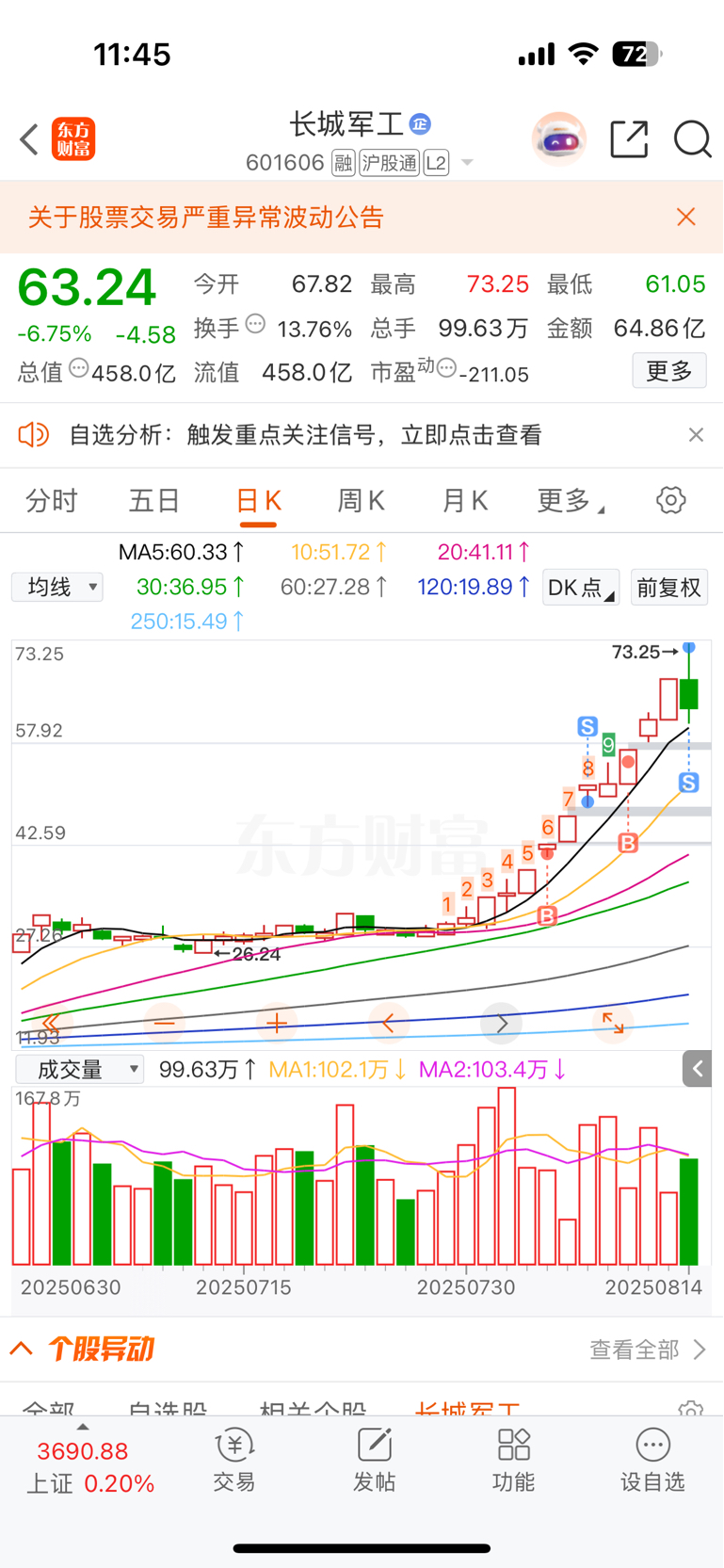Image resolution: width=724 pixels, height=1568 pixels.
Task: Tap the verified badge beside 长城军工
Action: [x=421, y=123]
